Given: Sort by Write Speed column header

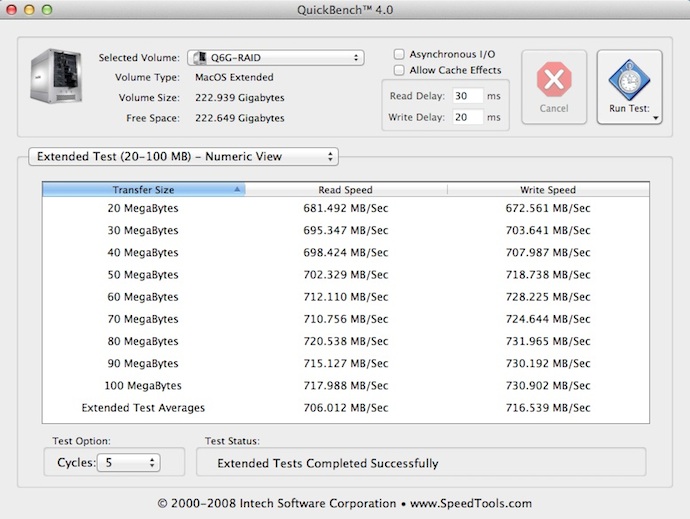Looking at the screenshot, I should coord(548,189).
